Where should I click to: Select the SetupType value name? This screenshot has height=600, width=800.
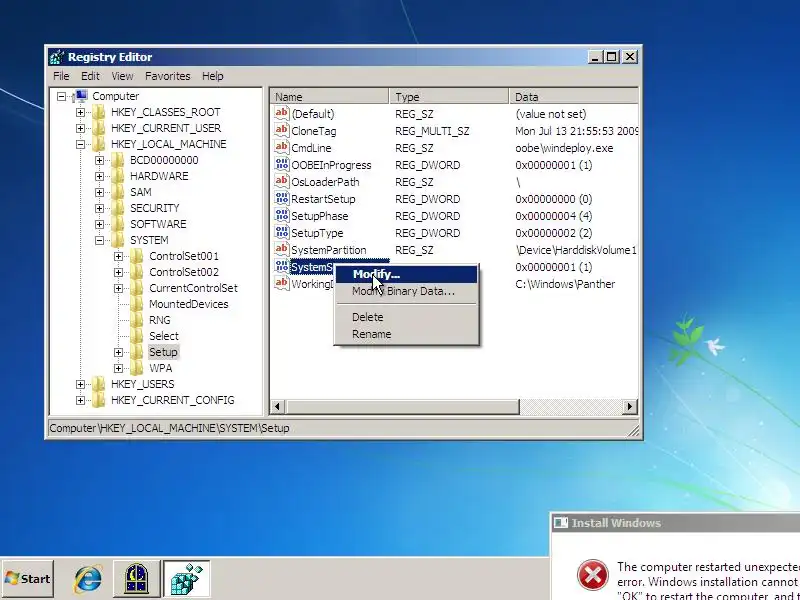coord(317,233)
